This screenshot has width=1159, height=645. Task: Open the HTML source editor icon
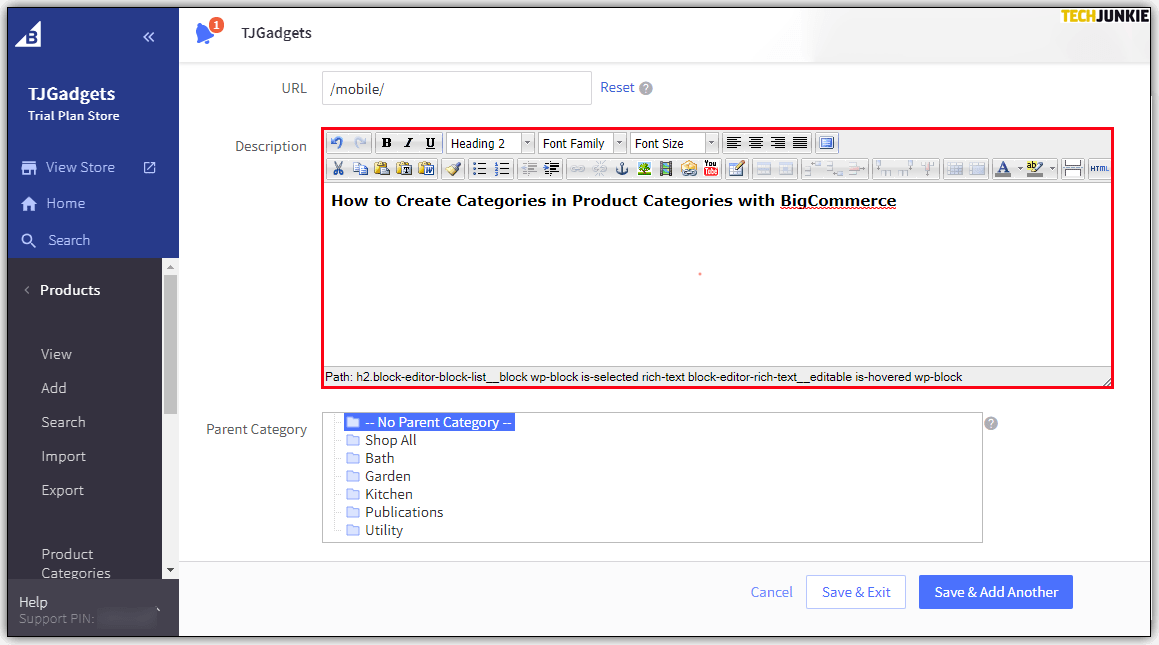[x=1099, y=169]
